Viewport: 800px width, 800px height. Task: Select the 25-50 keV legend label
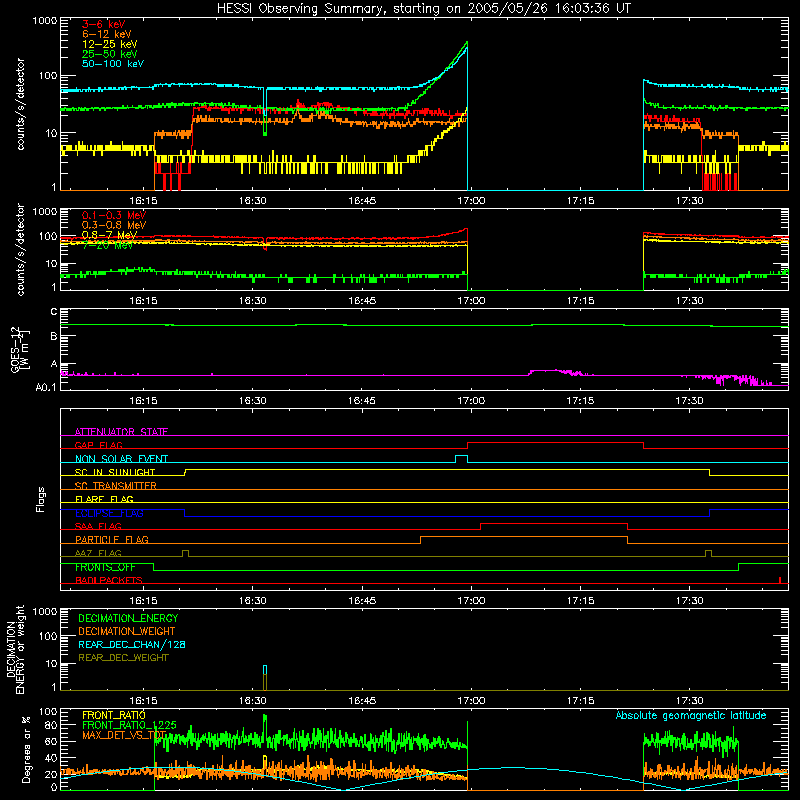pyautogui.click(x=110, y=54)
